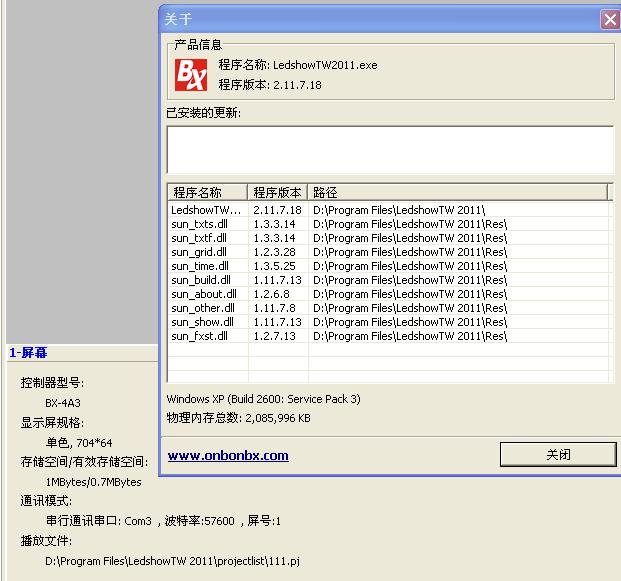Click the red BX product logo icon

click(x=191, y=75)
